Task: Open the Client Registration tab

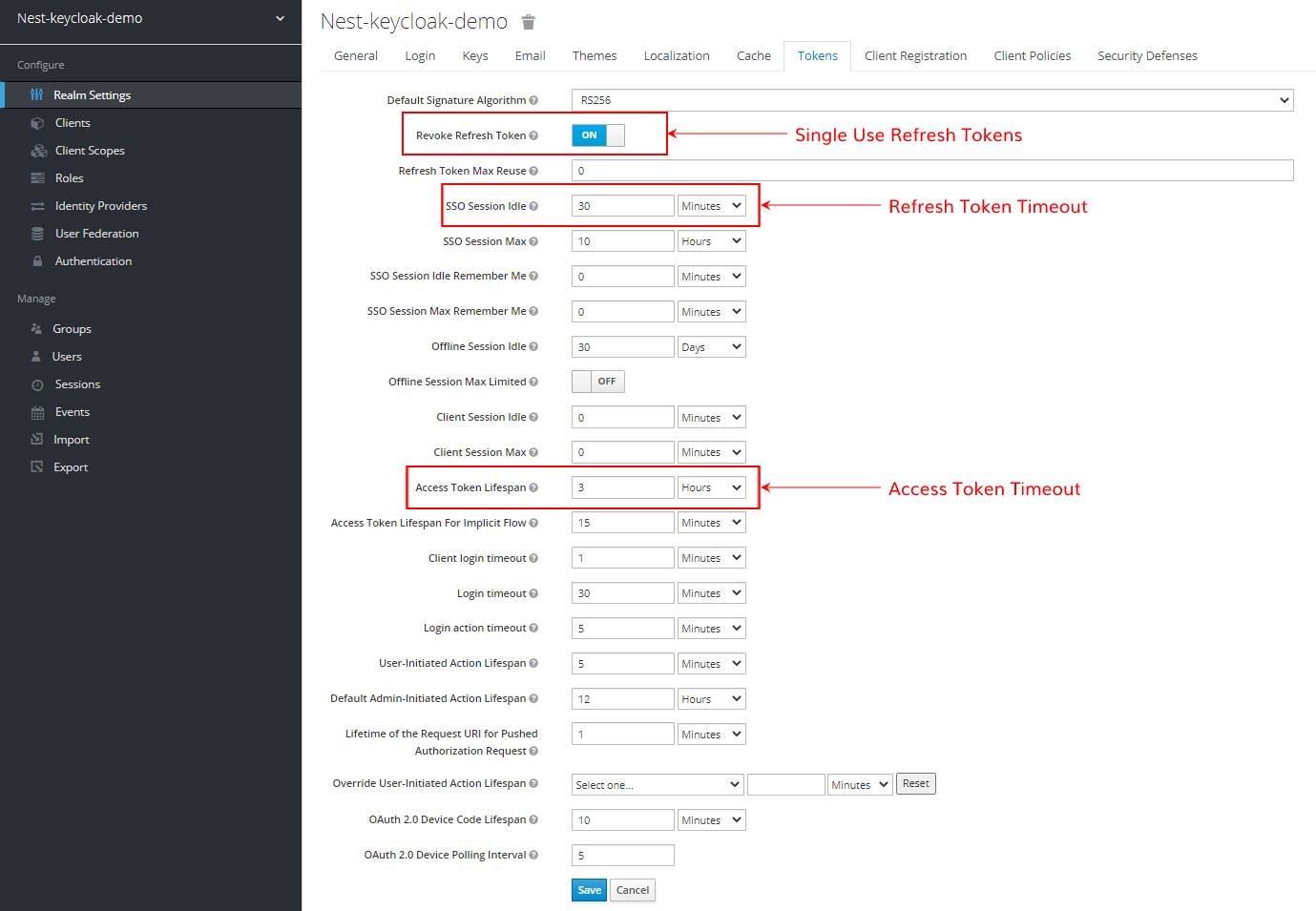Action: 915,56
